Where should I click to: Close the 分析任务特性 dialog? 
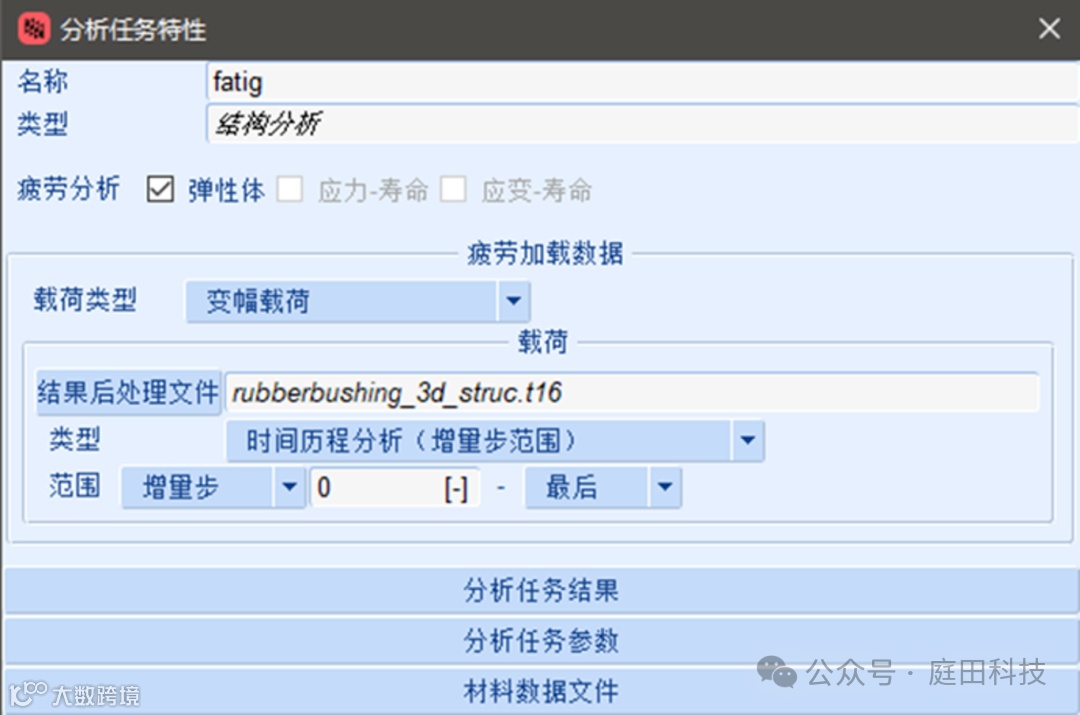[x=1049, y=29]
